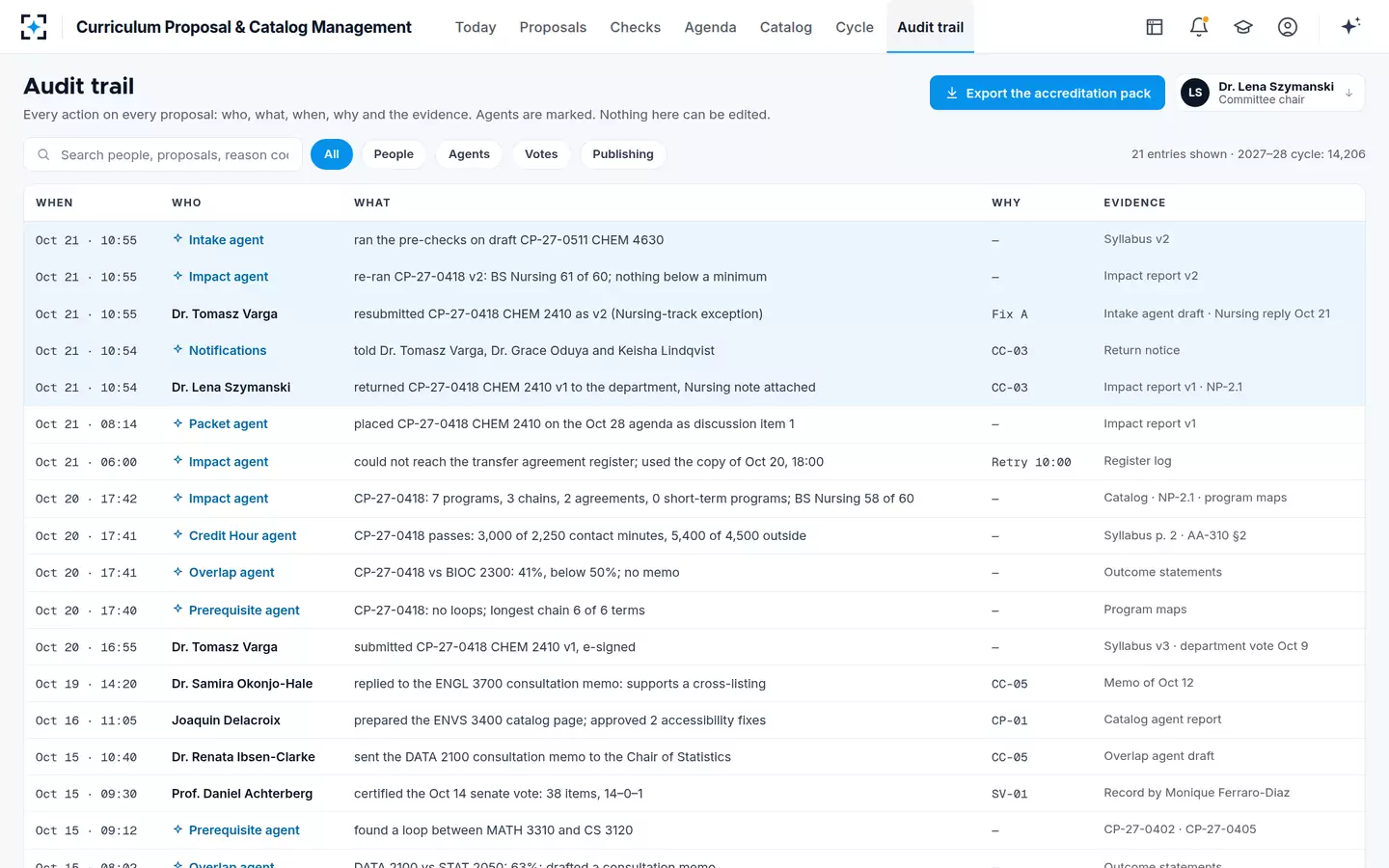Click 'Dr. Samira Okonjo-Hale' in the Who column
This screenshot has width=1389, height=868.
pos(242,684)
